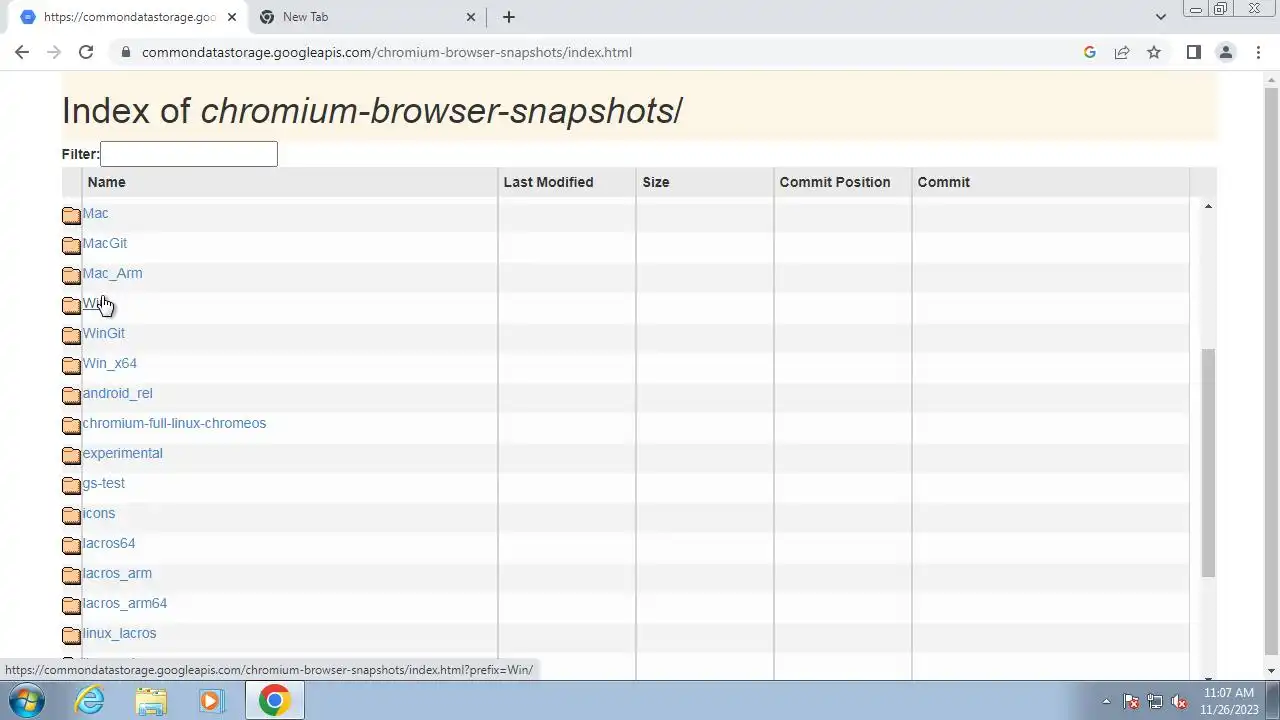
Task: Open File Explorer from the taskbar
Action: point(151,700)
